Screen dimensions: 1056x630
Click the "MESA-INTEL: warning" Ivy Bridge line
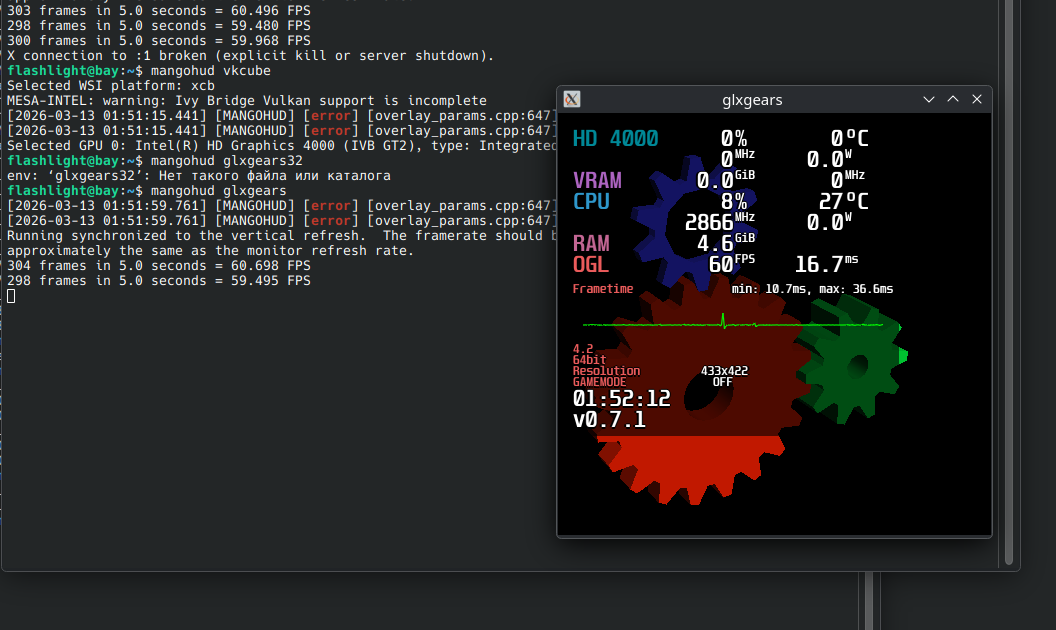click(x=247, y=100)
